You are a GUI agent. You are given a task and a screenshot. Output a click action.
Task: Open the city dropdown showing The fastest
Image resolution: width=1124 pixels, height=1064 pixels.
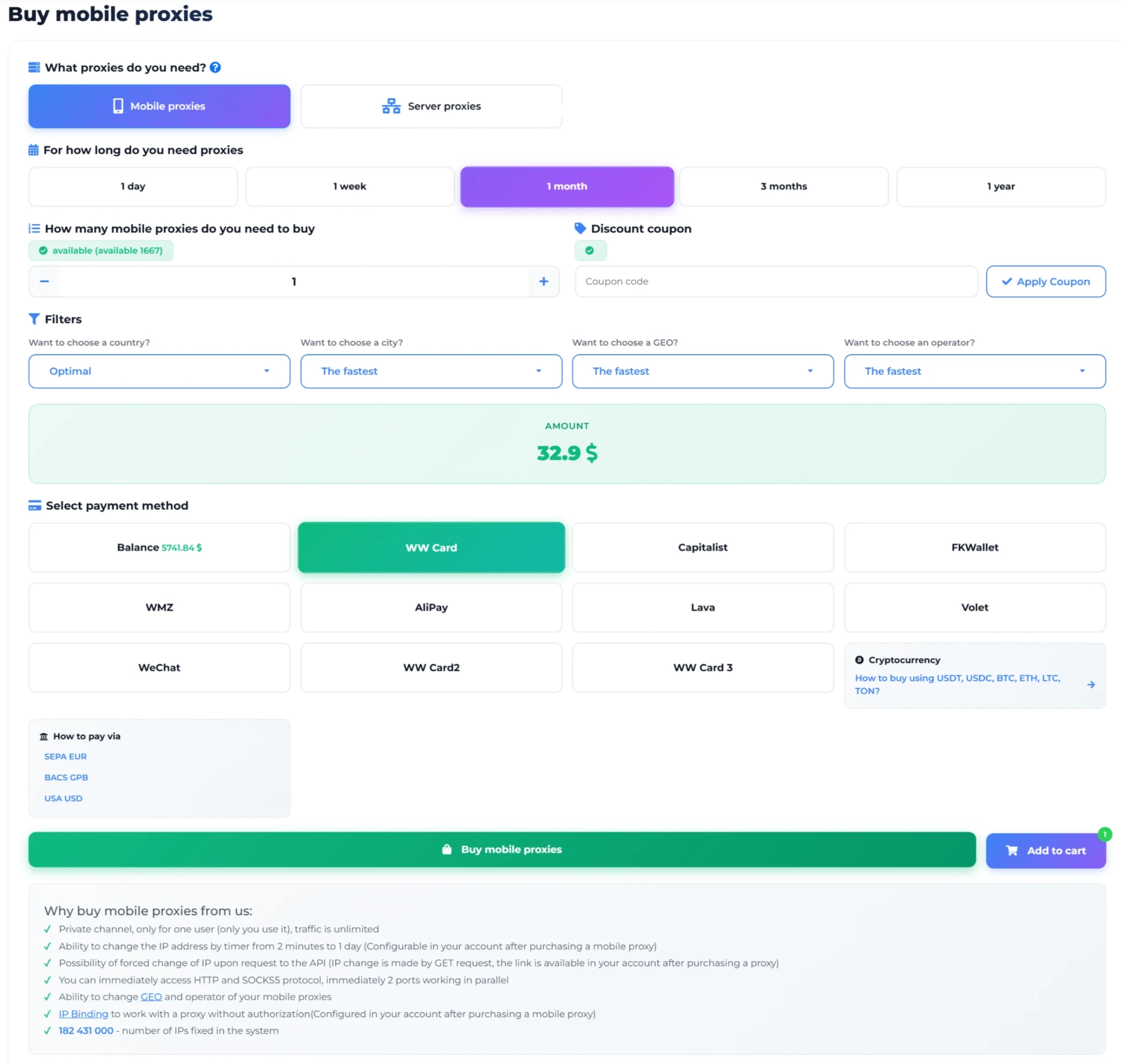(431, 371)
